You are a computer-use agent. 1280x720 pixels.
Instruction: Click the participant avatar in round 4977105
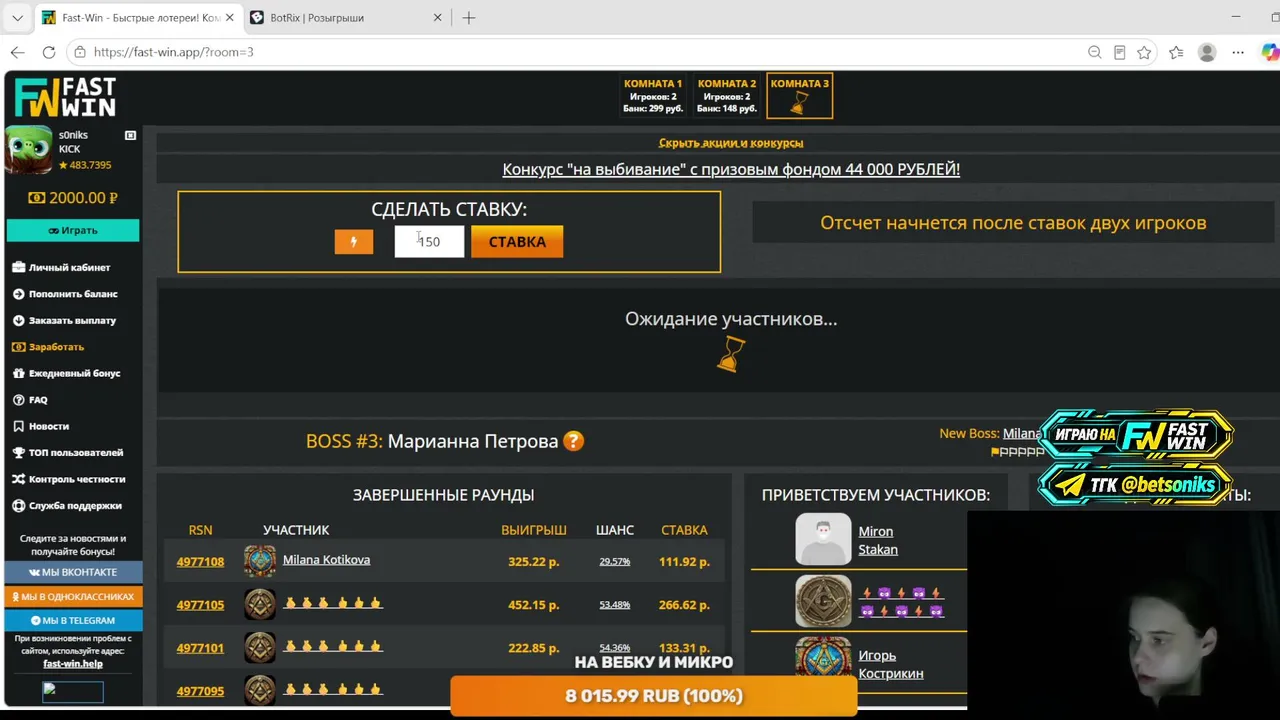(x=260, y=604)
